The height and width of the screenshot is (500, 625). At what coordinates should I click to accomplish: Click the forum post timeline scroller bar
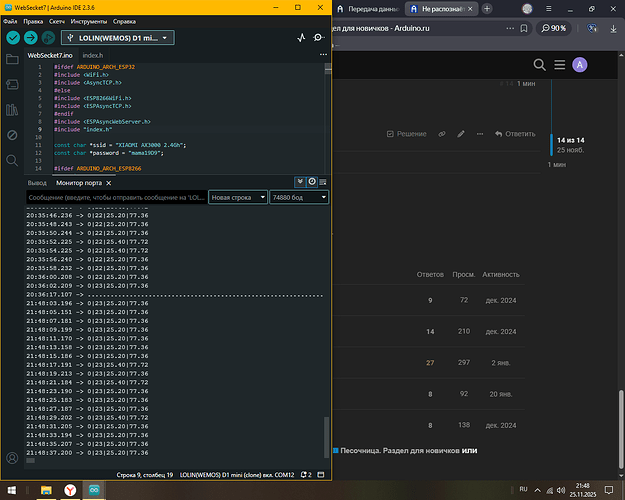pos(551,146)
